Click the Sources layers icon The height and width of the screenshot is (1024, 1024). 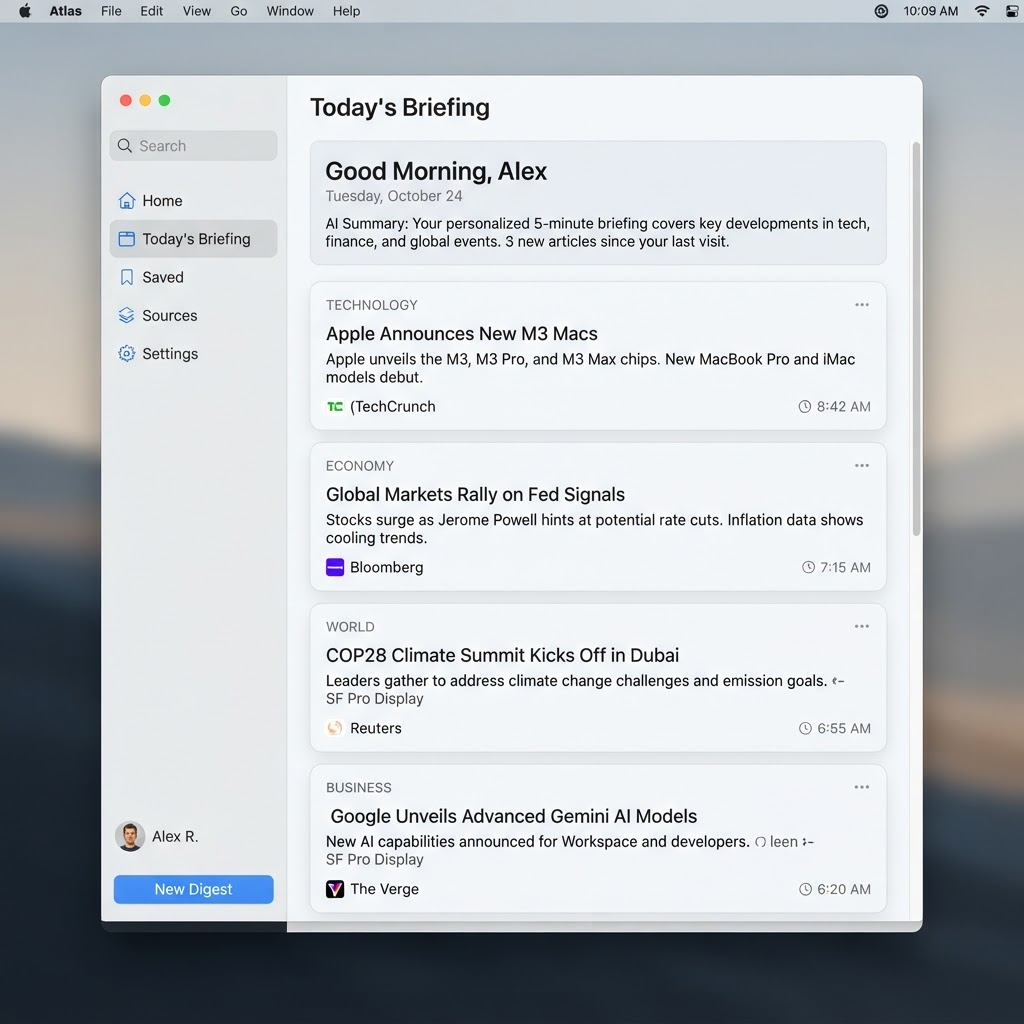coord(127,315)
